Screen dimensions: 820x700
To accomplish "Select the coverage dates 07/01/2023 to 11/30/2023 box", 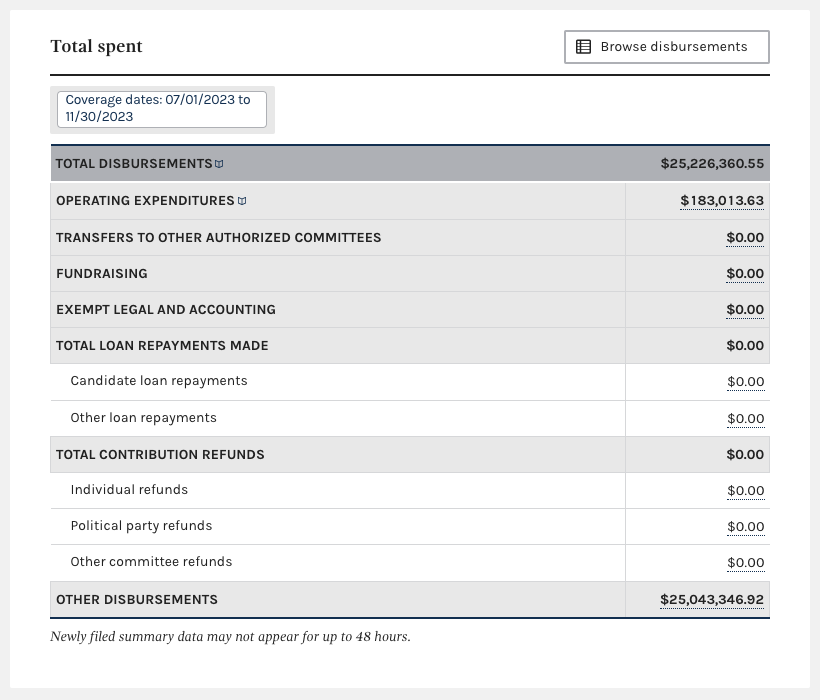I will 162,109.
